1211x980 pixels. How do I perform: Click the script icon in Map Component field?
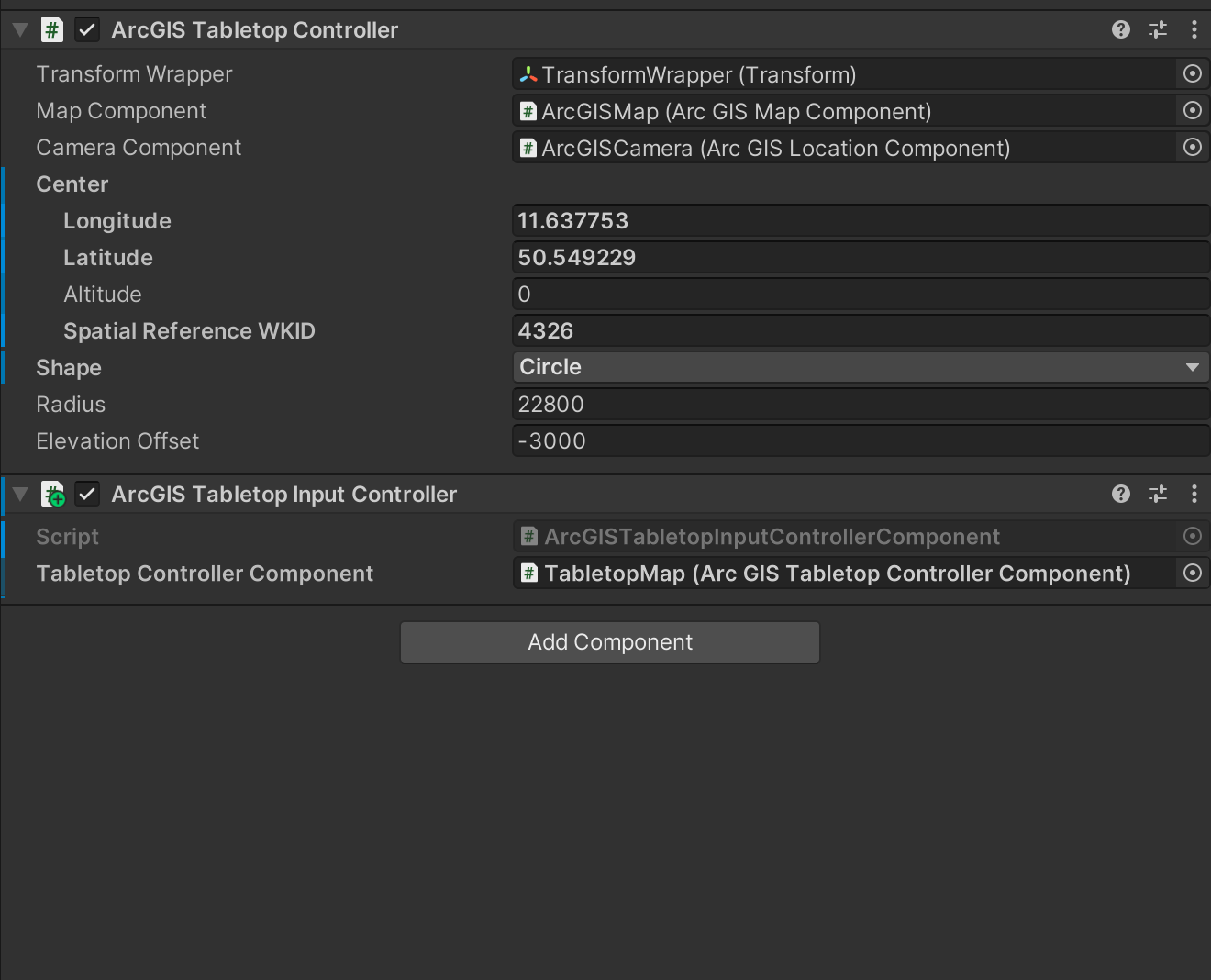click(x=528, y=111)
